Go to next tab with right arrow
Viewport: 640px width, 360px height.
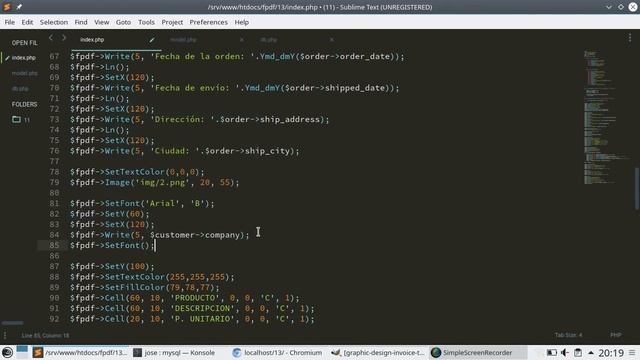64,38
